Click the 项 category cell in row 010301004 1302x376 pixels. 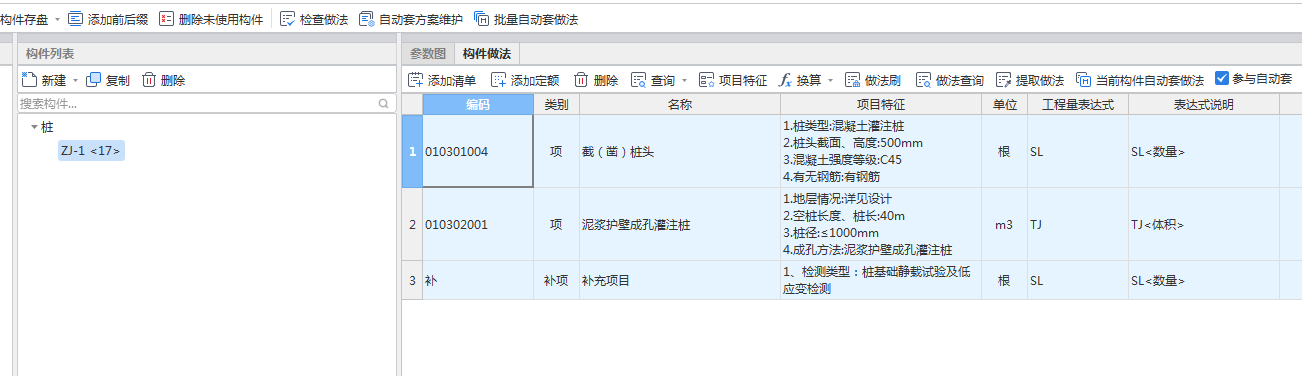tap(556, 152)
